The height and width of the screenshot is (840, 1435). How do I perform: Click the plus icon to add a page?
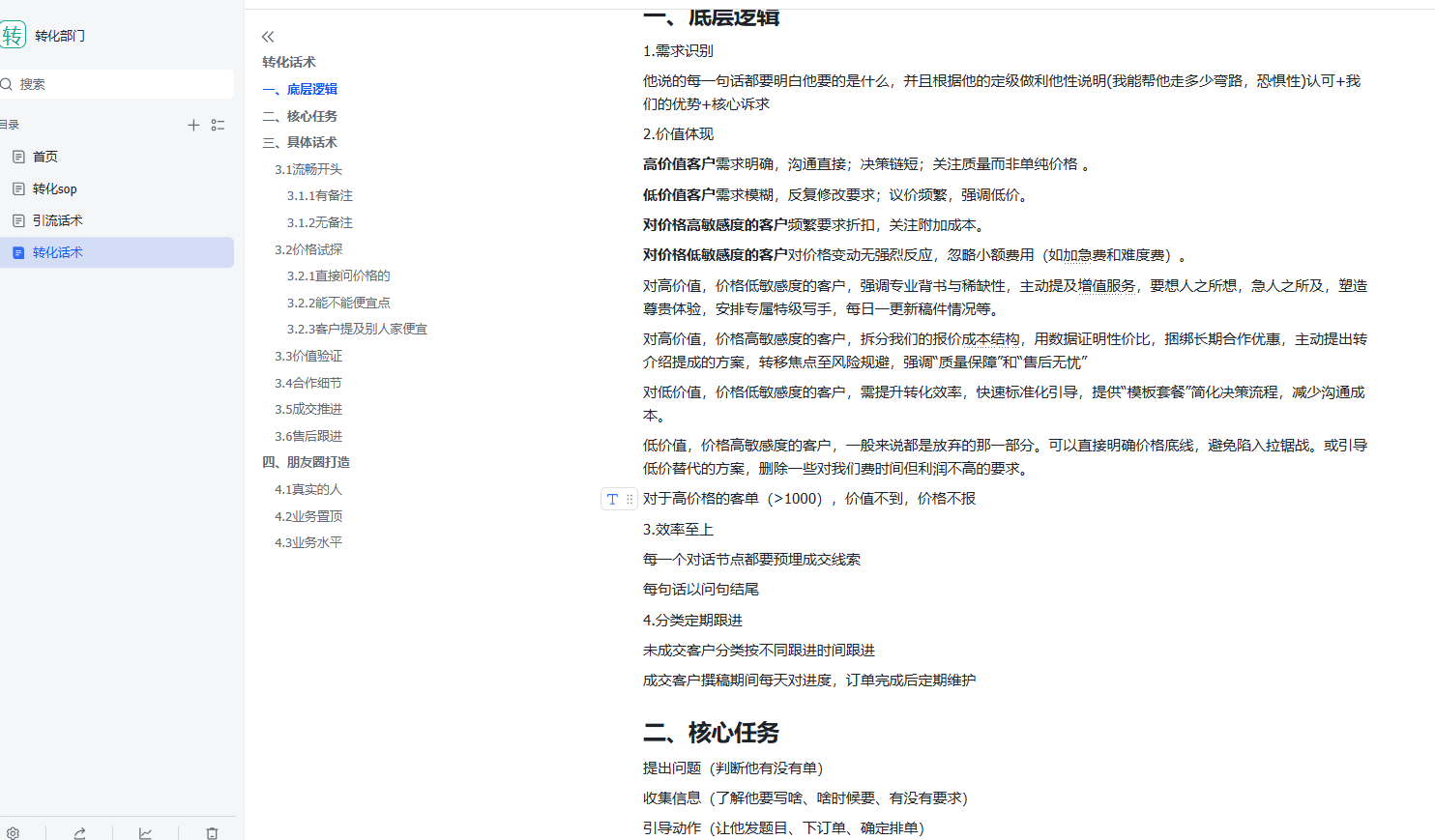[193, 125]
